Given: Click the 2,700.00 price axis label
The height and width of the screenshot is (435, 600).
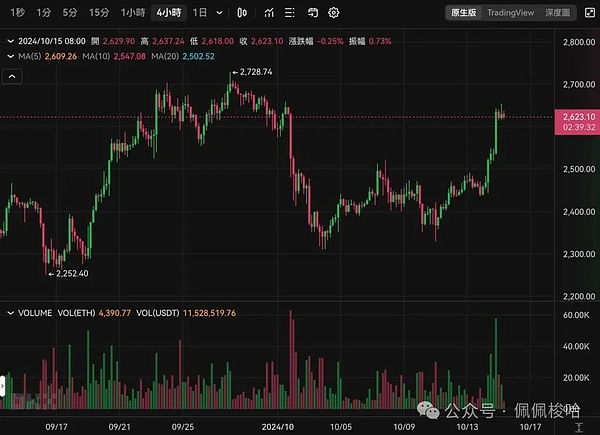Looking at the screenshot, I should coord(579,84).
